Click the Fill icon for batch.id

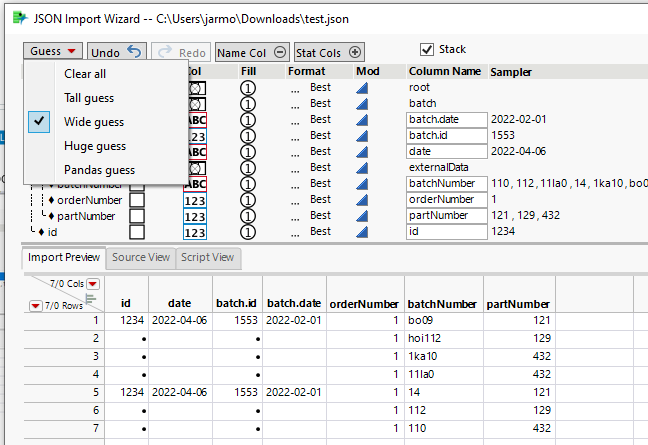(248, 136)
